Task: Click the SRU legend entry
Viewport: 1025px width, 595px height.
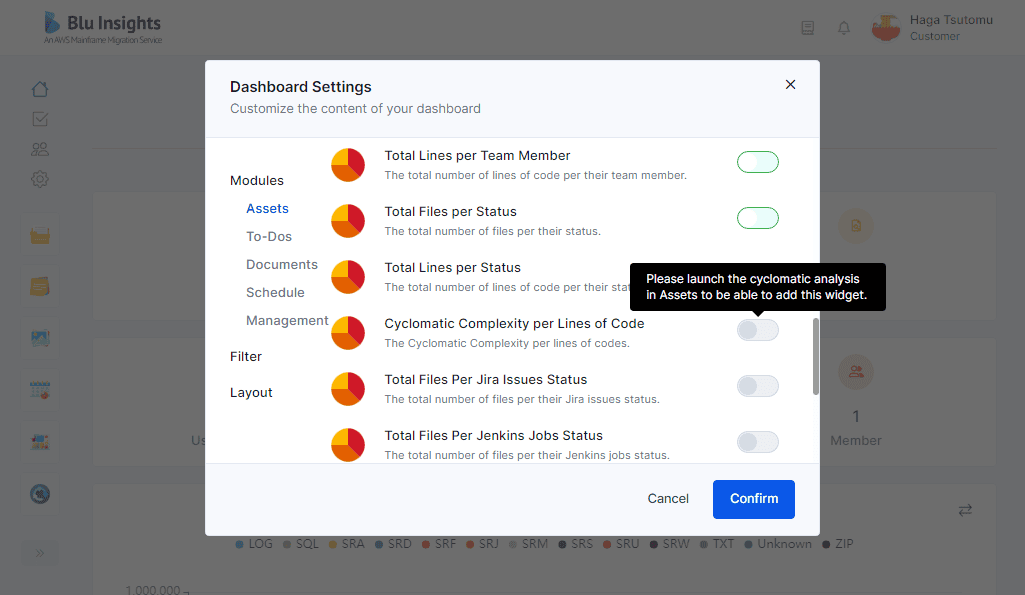Action: (621, 544)
